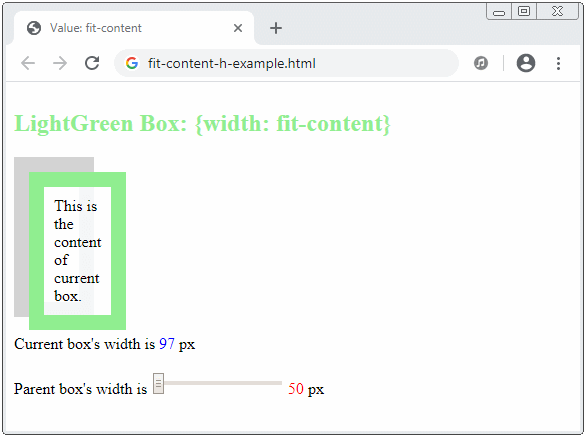Open the three-dot Chrome menu
The image size is (586, 435).
point(558,63)
